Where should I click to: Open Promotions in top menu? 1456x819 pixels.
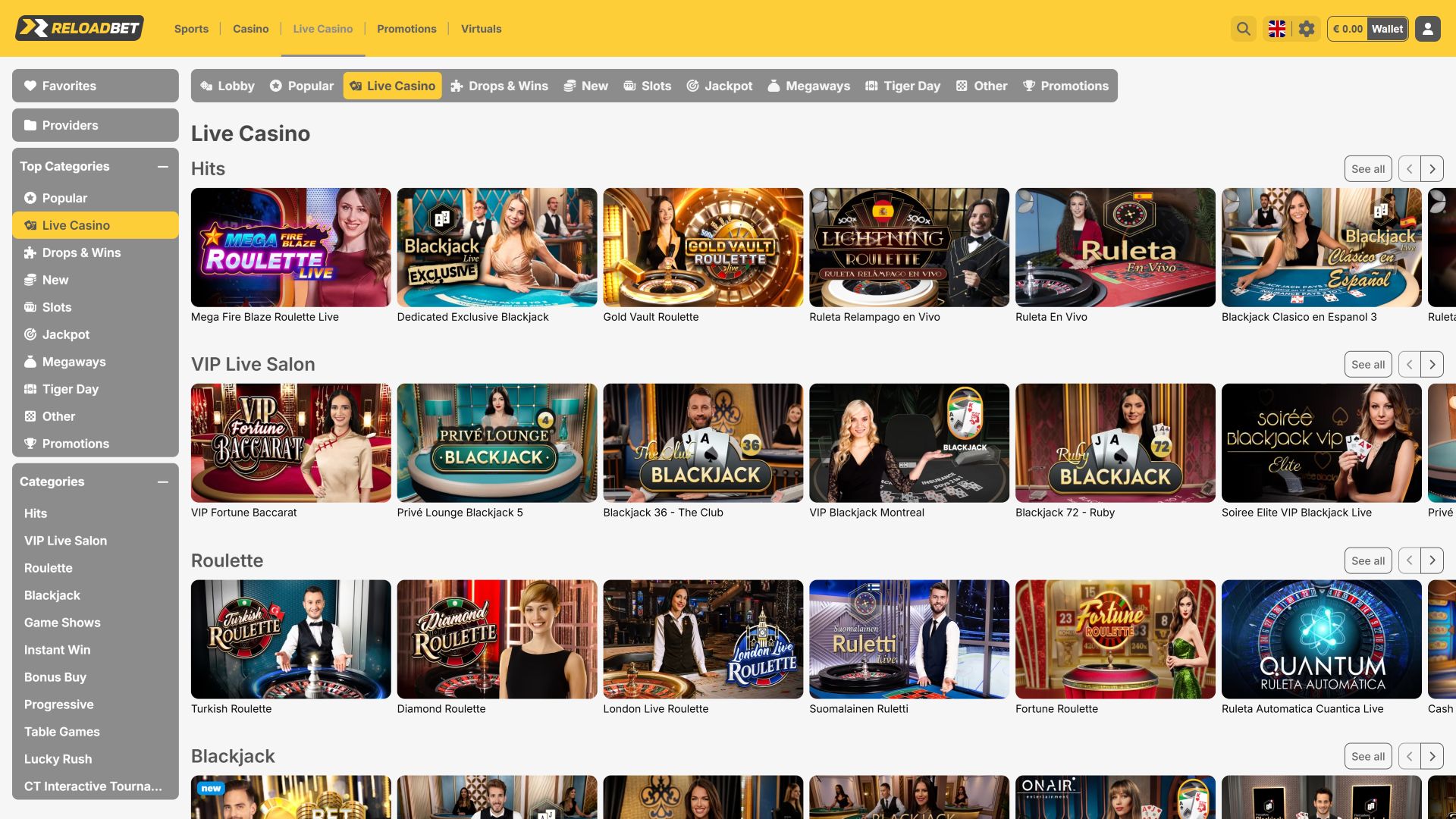click(x=406, y=29)
